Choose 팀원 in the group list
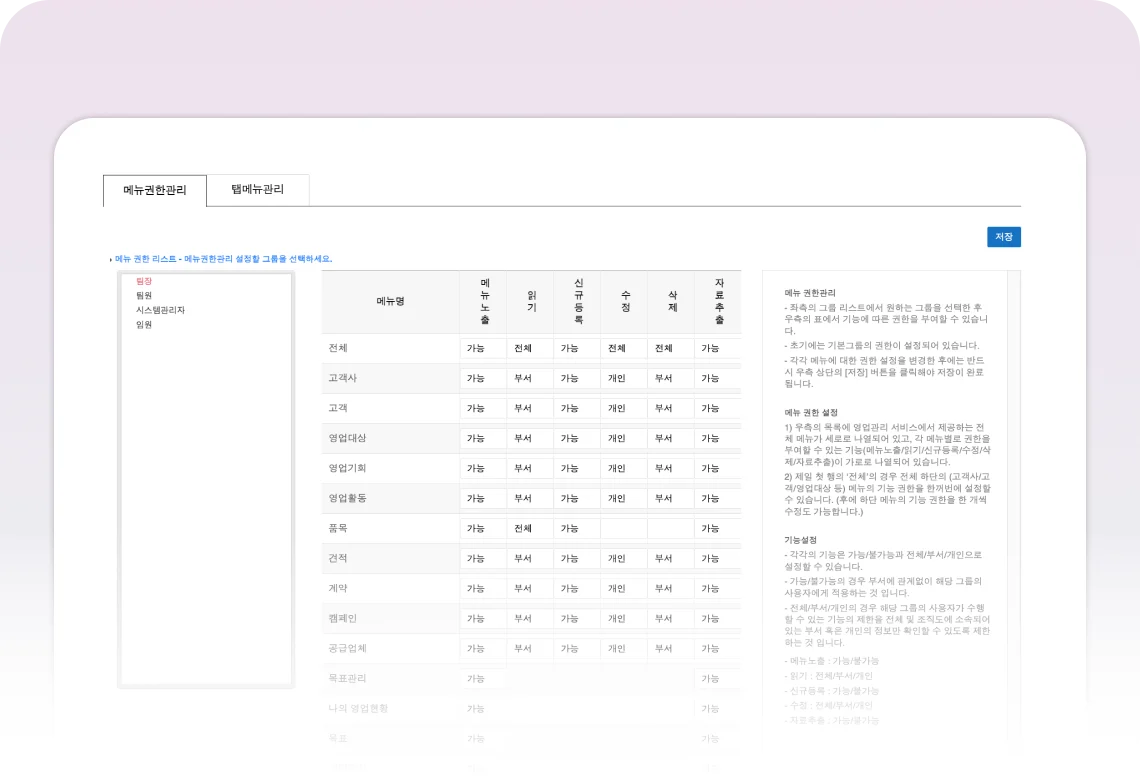Screen dimensions: 1140x780 [x=144, y=296]
